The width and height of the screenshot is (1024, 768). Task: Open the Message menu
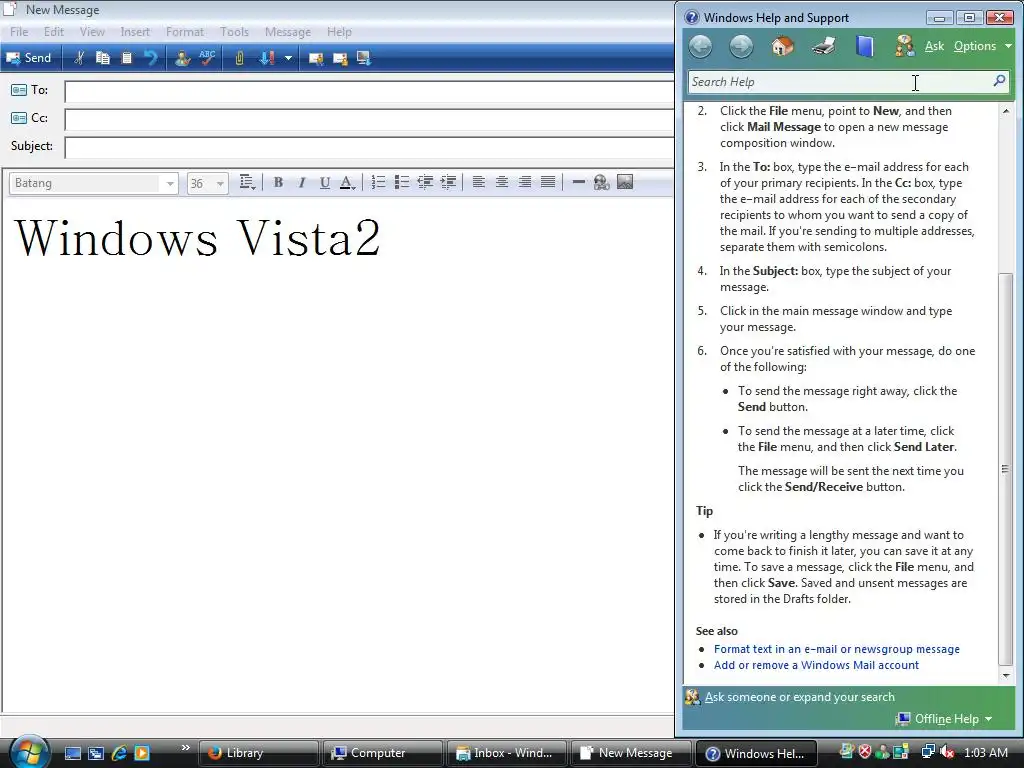288,31
